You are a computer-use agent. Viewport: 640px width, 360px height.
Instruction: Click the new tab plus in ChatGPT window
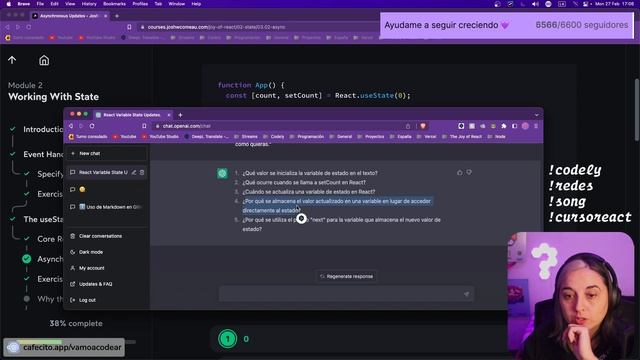pyautogui.click(x=180, y=115)
